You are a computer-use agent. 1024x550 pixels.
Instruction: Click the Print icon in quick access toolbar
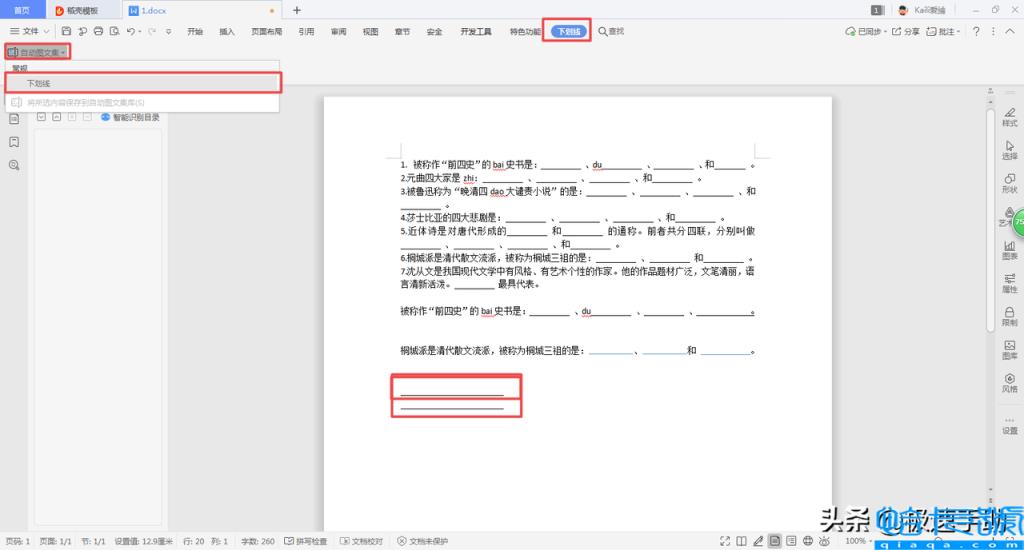click(x=98, y=31)
